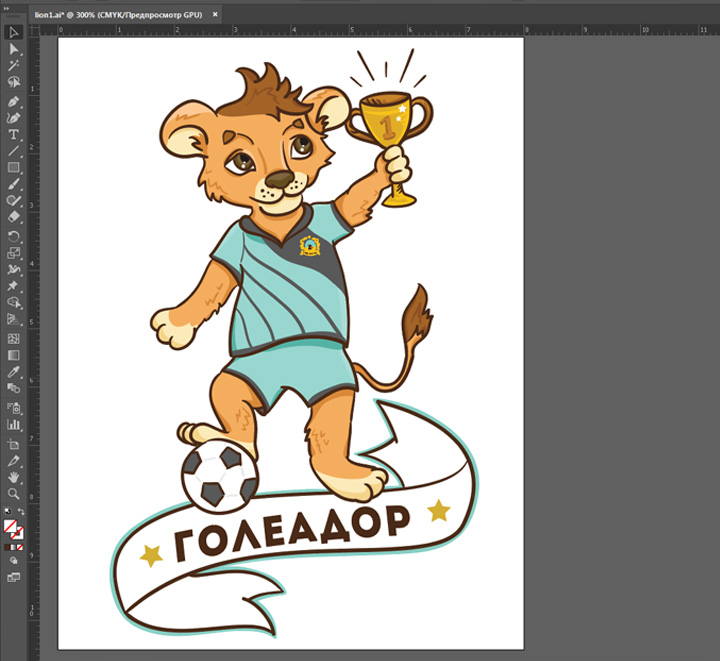Activate the Rotate tool
The width and height of the screenshot is (720, 661).
click(x=14, y=236)
